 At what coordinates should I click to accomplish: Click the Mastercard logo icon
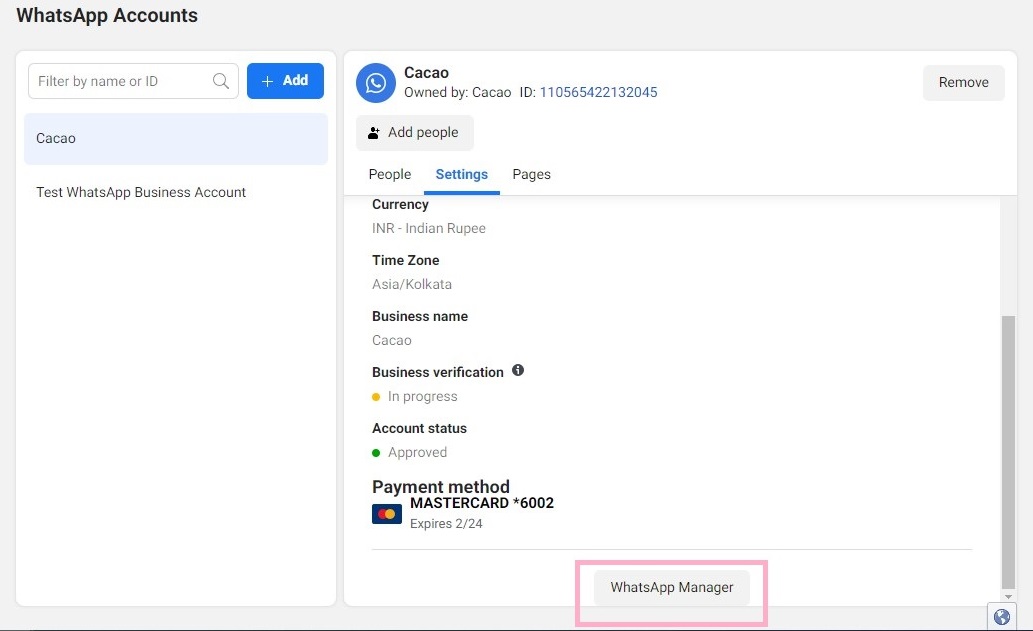[387, 514]
